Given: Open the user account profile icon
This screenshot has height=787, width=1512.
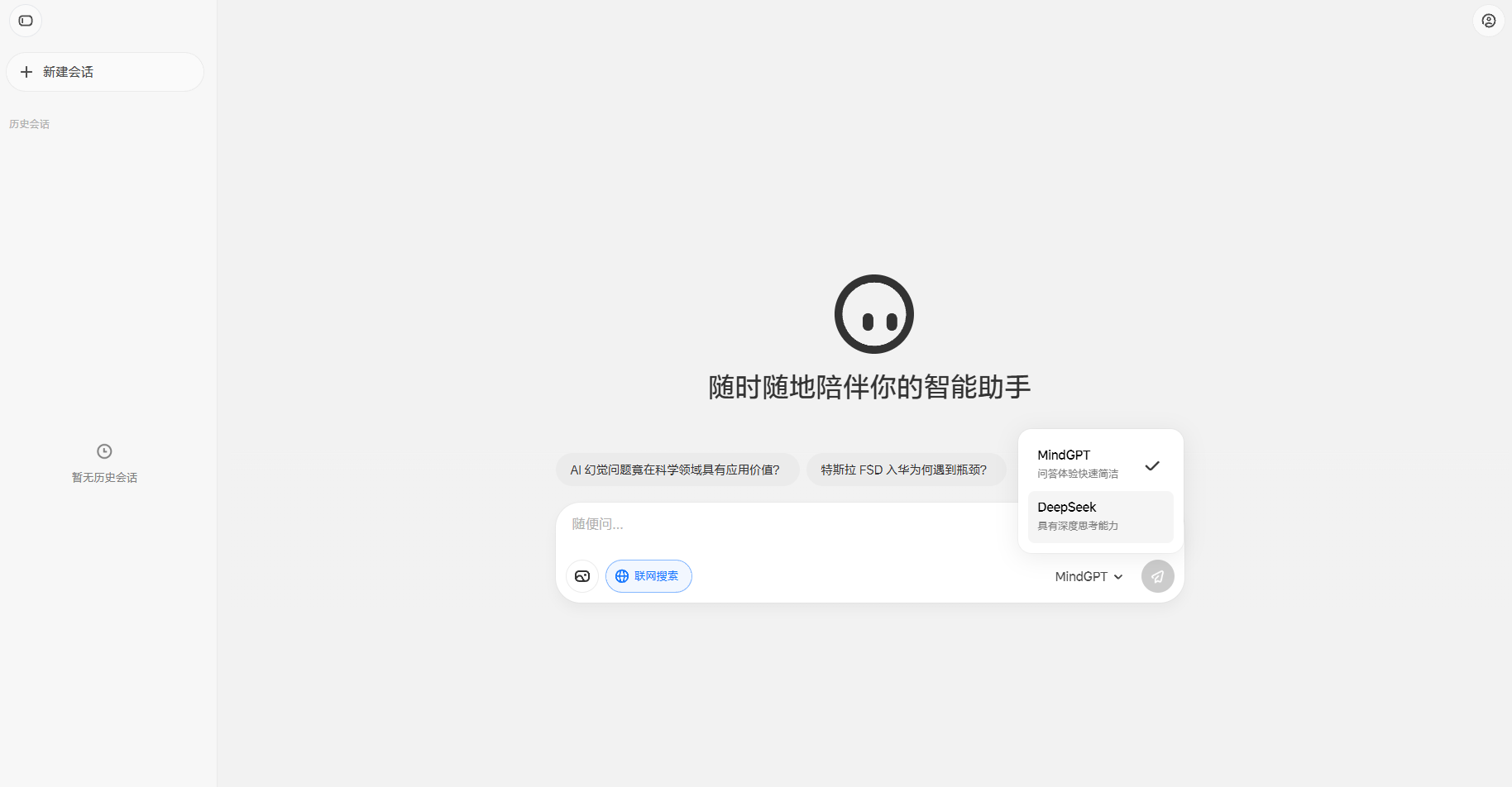Looking at the screenshot, I should click(1488, 21).
